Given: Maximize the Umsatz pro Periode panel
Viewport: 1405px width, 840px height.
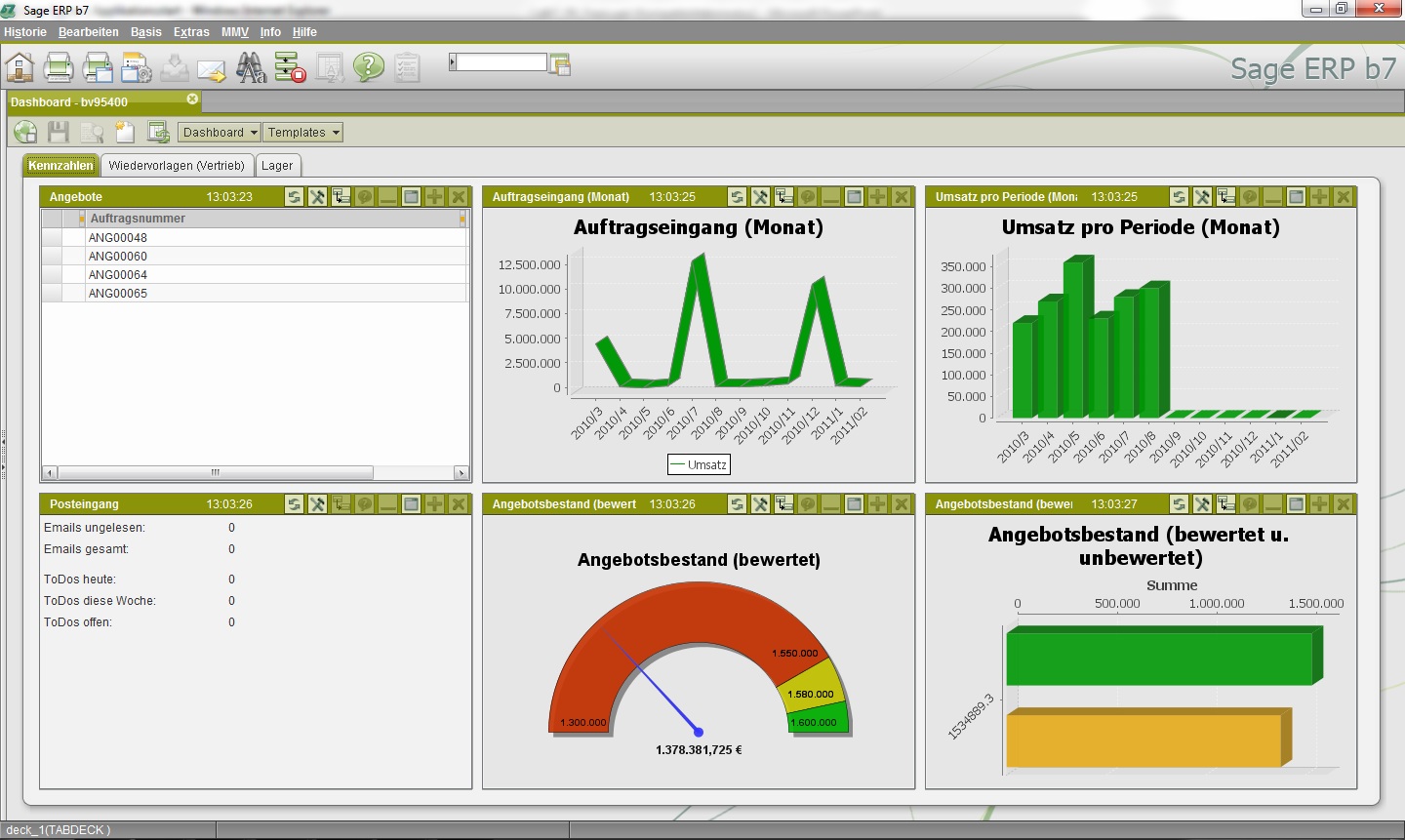Looking at the screenshot, I should point(1296,197).
